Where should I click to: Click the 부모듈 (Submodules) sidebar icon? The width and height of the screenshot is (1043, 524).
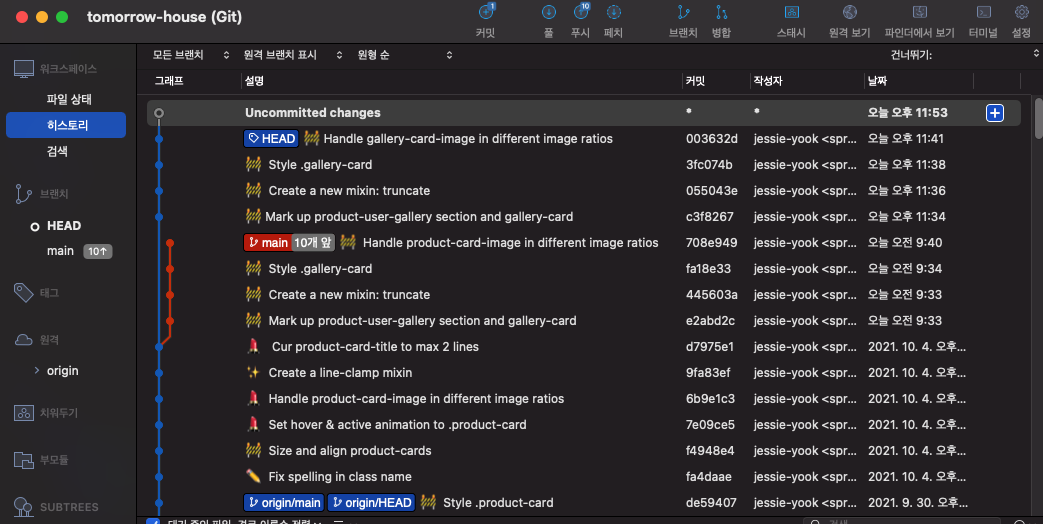23,459
